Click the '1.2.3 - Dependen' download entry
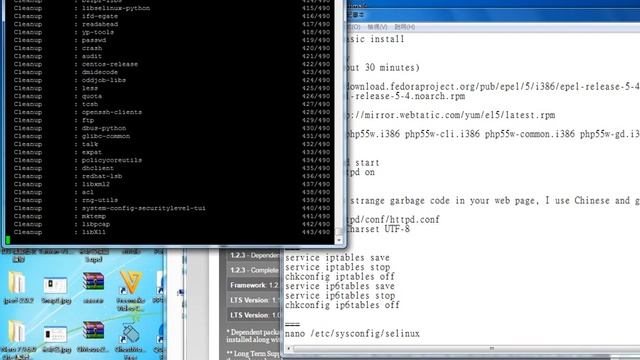 [x=253, y=256]
